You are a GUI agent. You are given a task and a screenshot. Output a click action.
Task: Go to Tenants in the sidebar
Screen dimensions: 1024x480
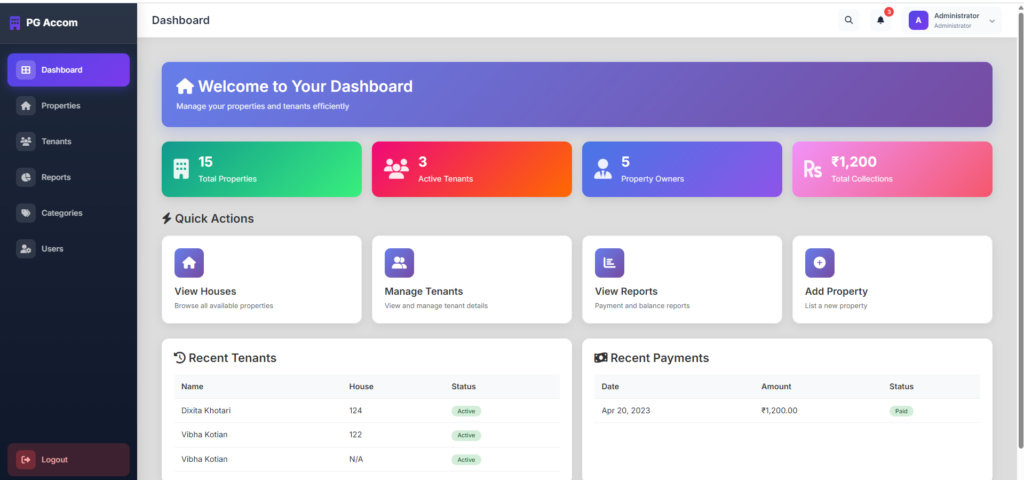click(x=56, y=142)
